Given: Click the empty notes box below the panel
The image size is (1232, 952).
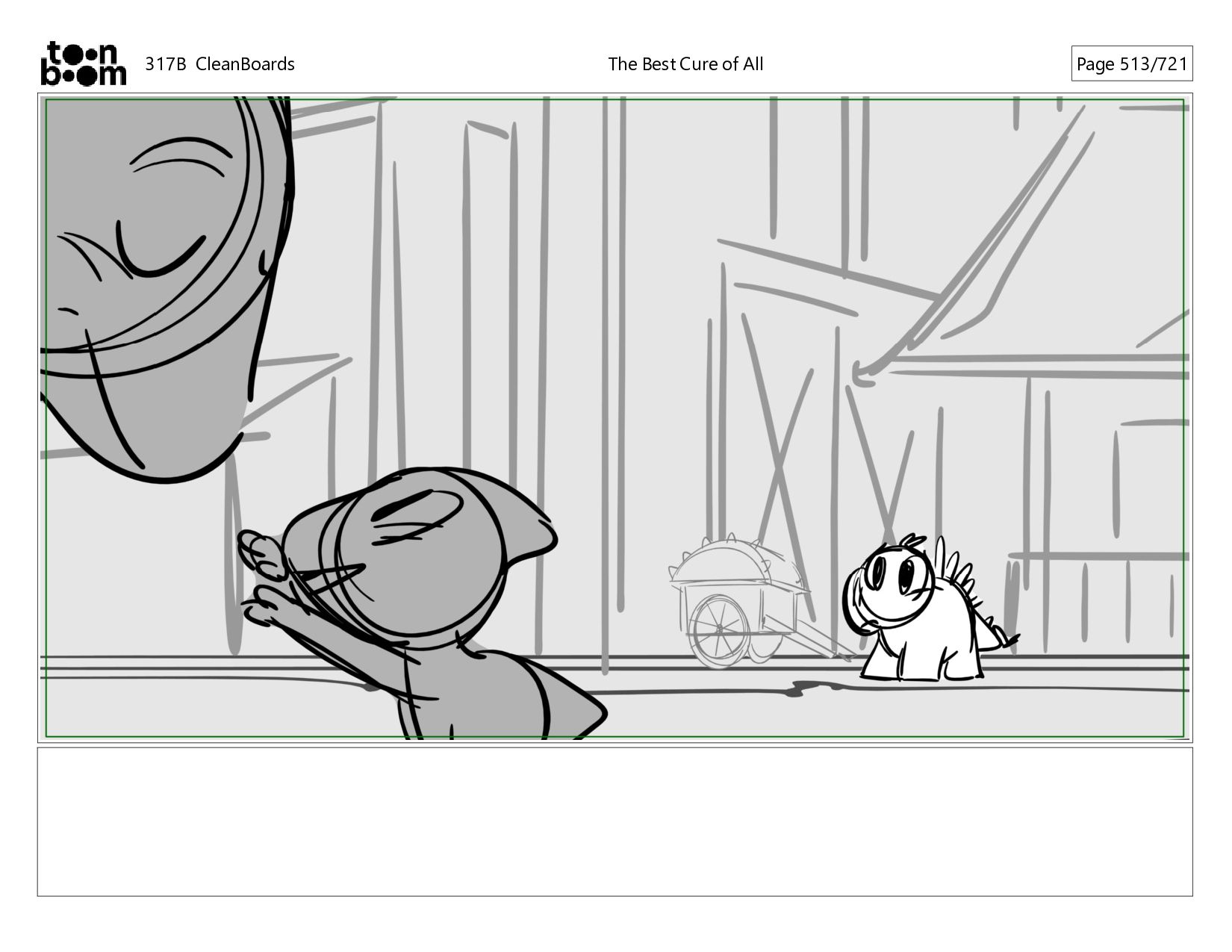Looking at the screenshot, I should coord(615,821).
